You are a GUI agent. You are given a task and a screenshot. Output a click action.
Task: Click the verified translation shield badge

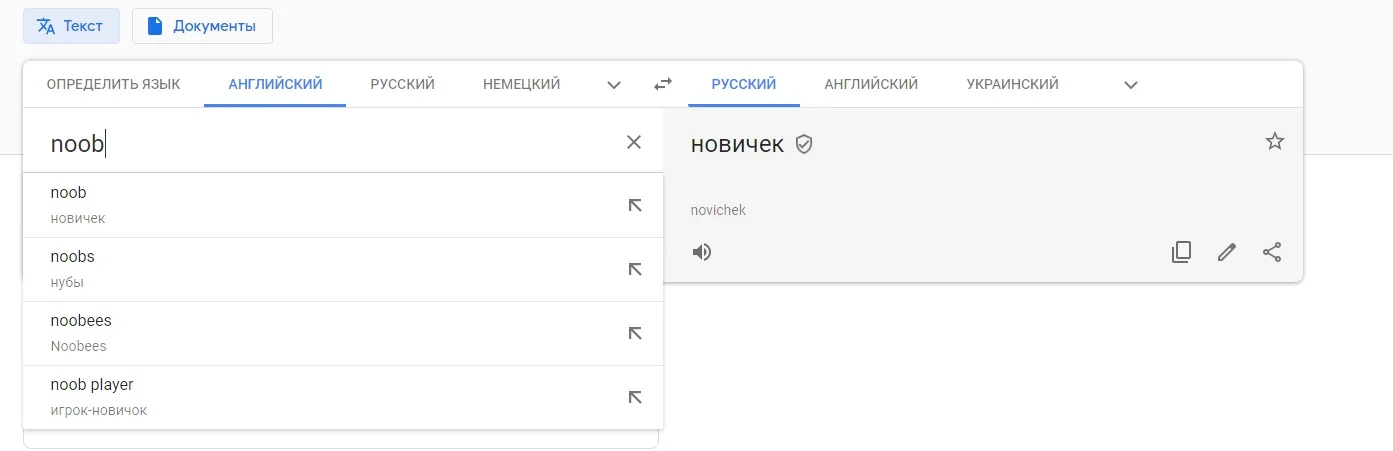coord(804,145)
